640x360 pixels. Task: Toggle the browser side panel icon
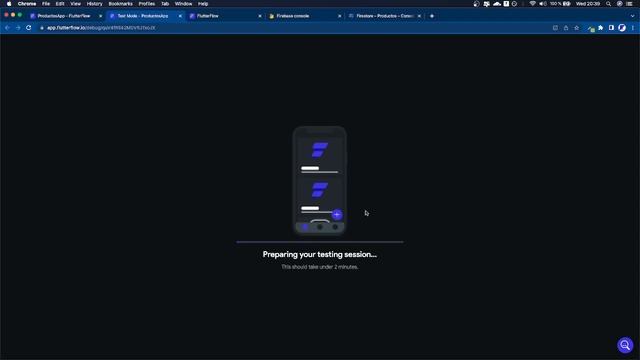pyautogui.click(x=611, y=28)
